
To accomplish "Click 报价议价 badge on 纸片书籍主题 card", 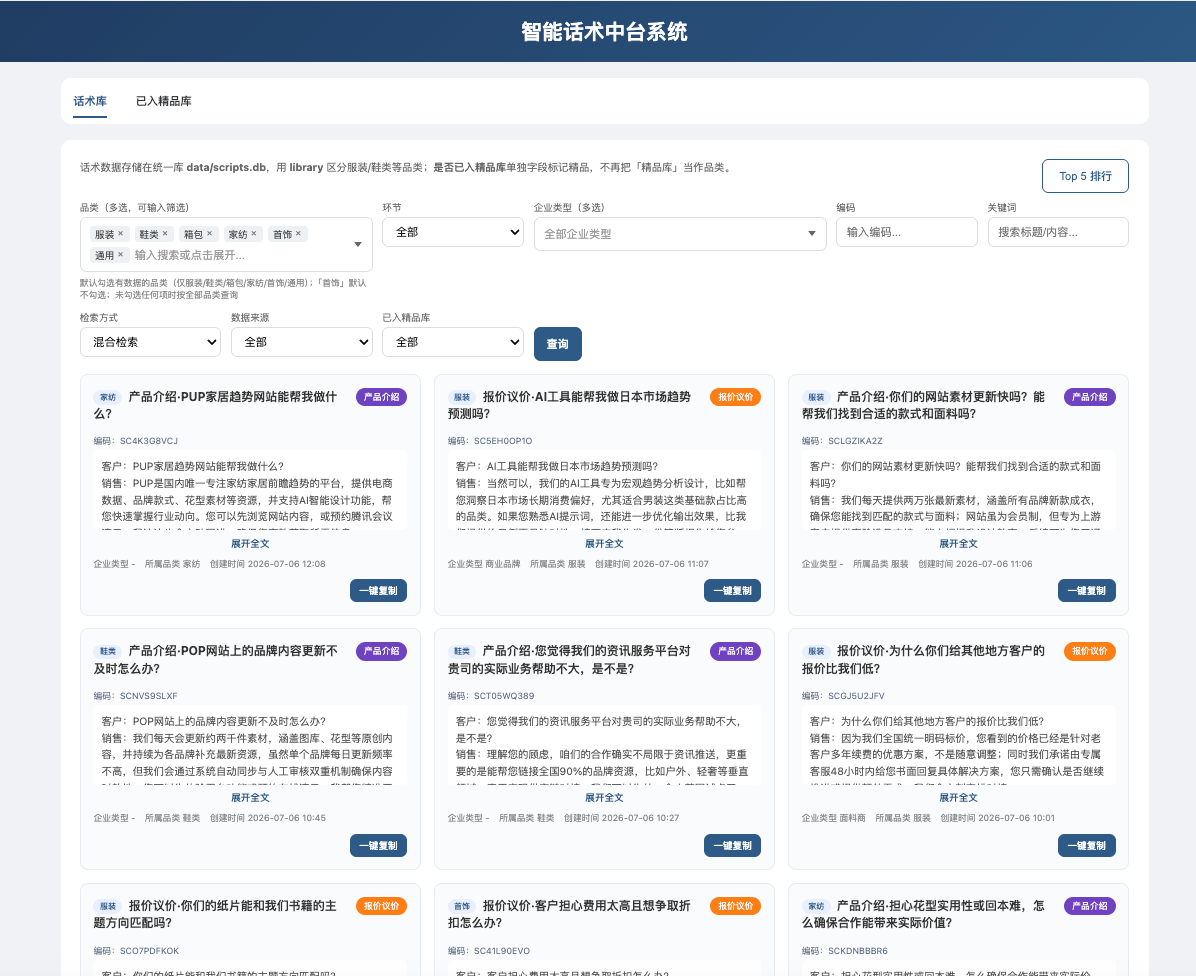I will coord(381,906).
